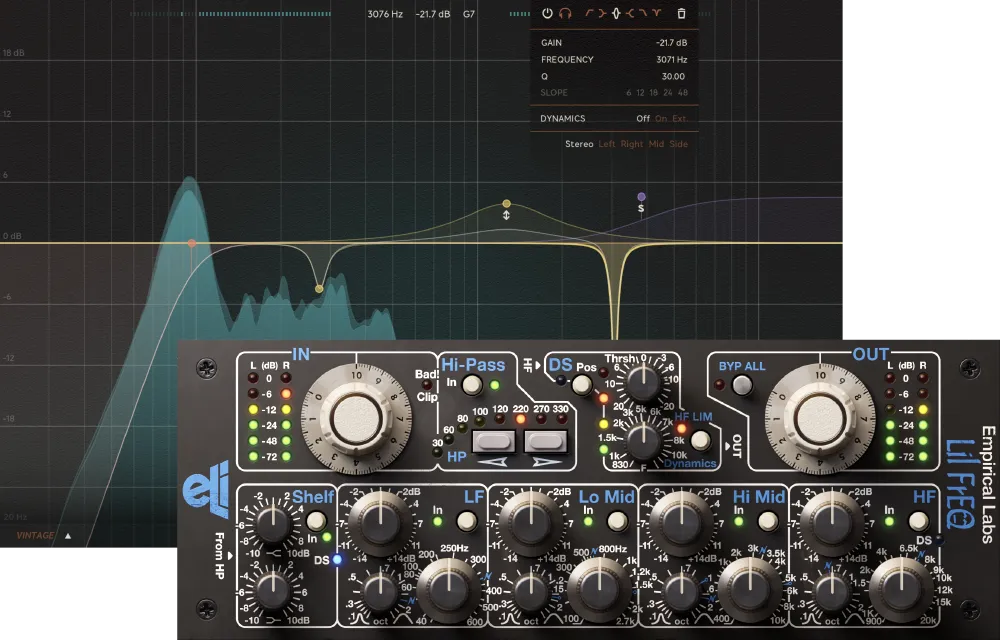Engage the Hi-Pass In button
The width and height of the screenshot is (1000, 640).
tap(471, 384)
